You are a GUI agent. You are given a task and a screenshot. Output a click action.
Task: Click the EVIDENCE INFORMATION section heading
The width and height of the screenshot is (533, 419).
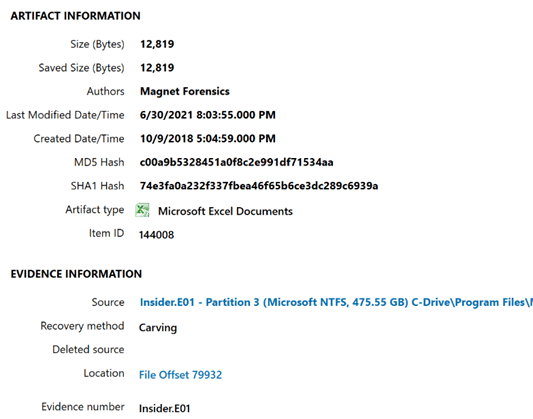pos(76,274)
